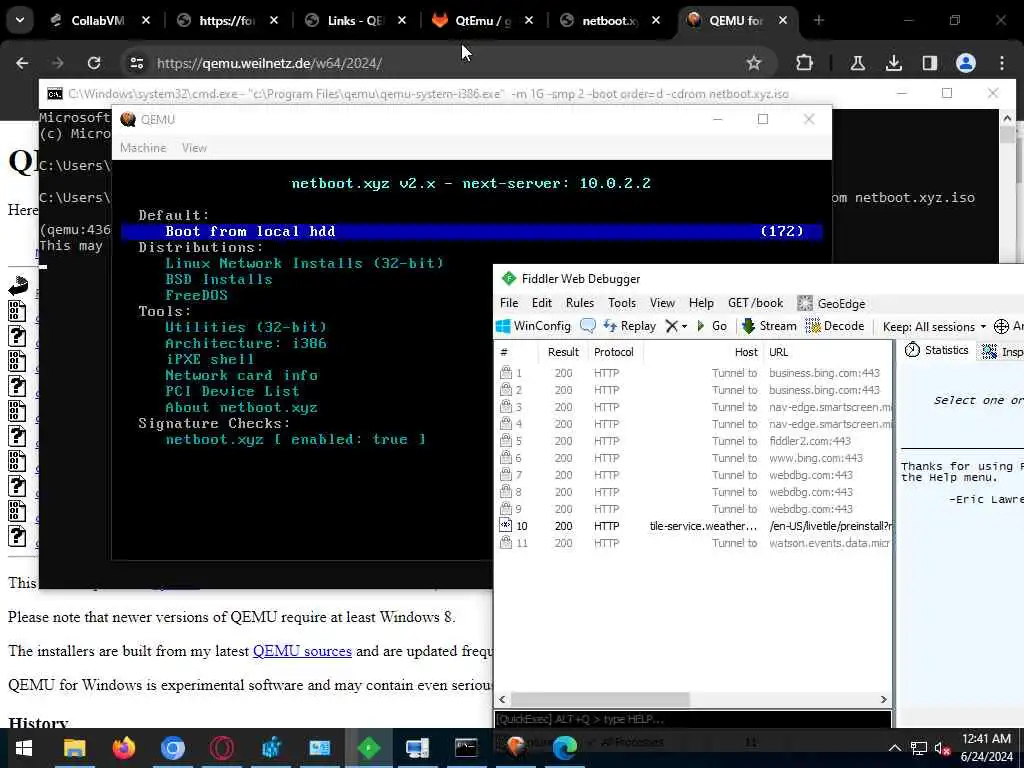Sort sessions by Protocol column
The image size is (1024, 768).
(613, 352)
